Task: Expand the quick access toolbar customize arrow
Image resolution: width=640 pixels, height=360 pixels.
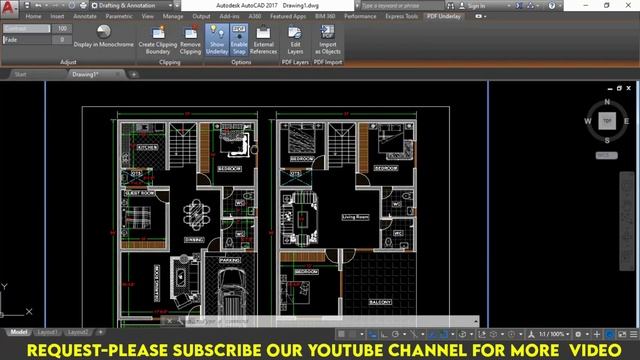Action: pos(177,6)
